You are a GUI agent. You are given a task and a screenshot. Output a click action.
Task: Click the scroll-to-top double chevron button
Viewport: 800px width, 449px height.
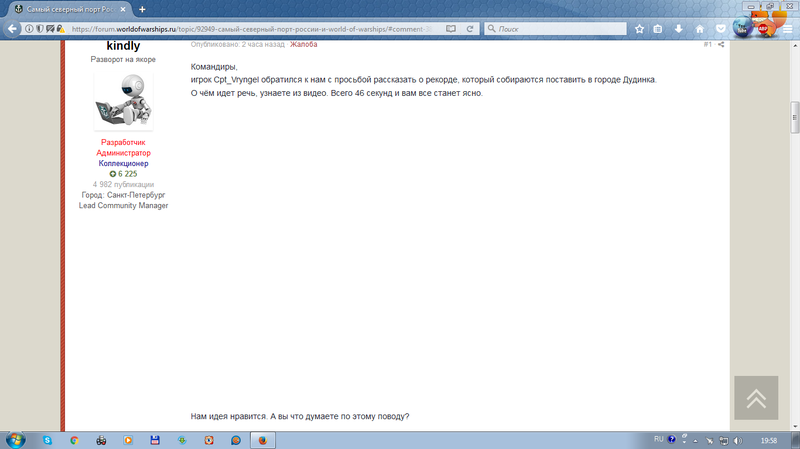[756, 398]
